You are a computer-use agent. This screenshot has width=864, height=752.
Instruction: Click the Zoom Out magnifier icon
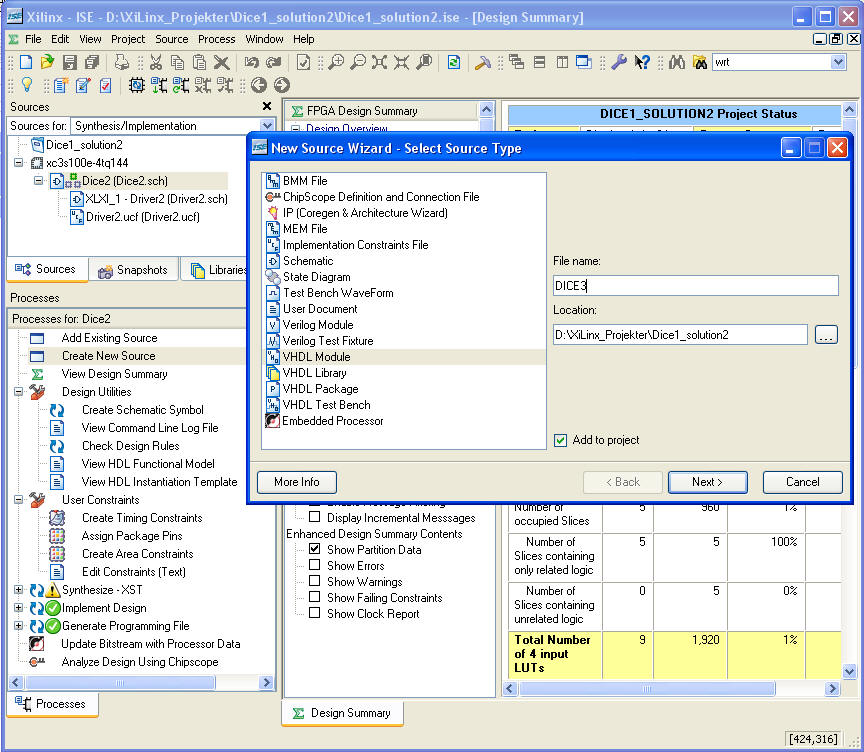[358, 62]
